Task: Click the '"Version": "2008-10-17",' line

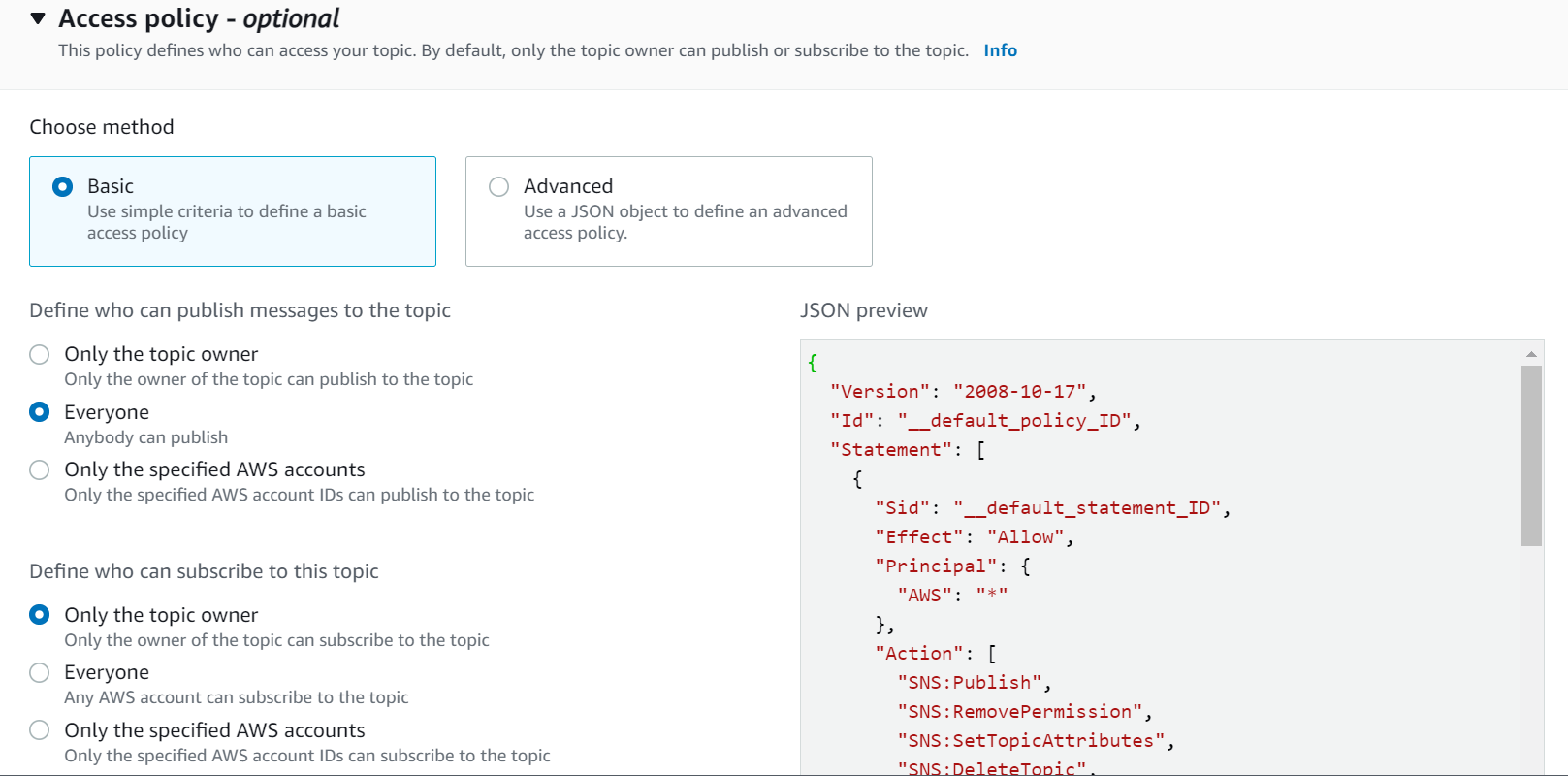Action: [x=964, y=392]
